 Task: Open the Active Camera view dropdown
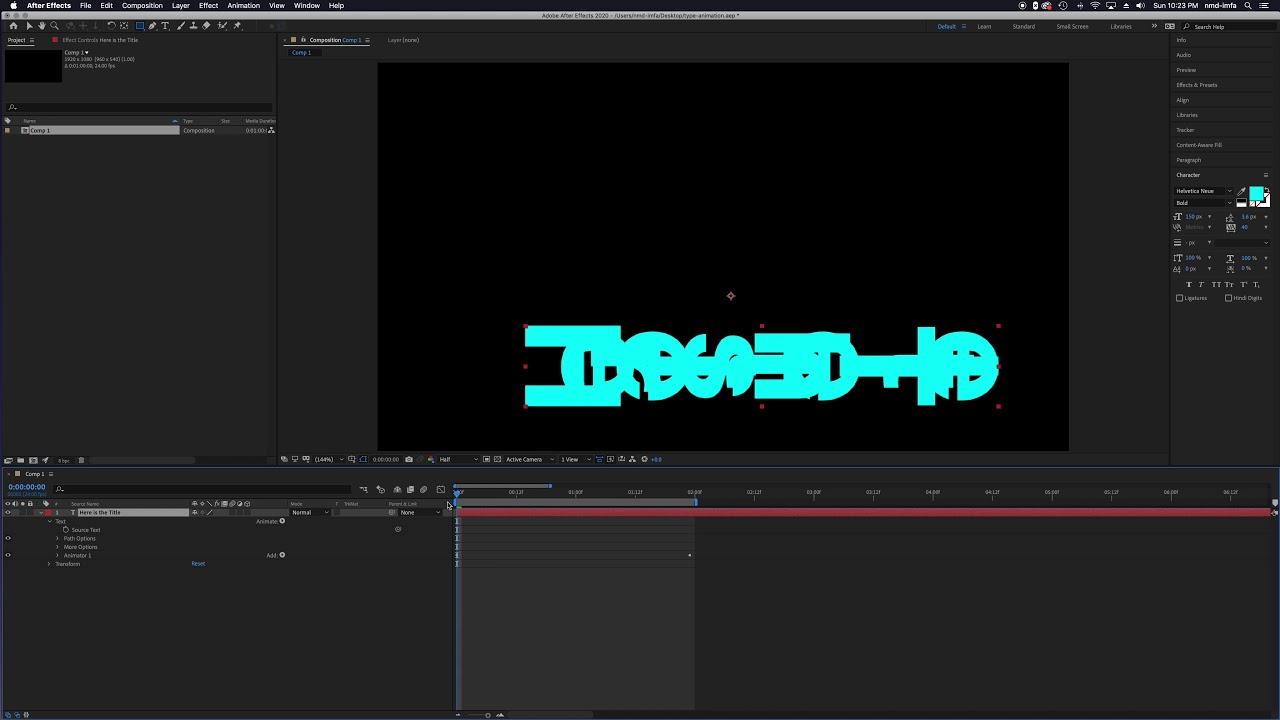(x=528, y=459)
